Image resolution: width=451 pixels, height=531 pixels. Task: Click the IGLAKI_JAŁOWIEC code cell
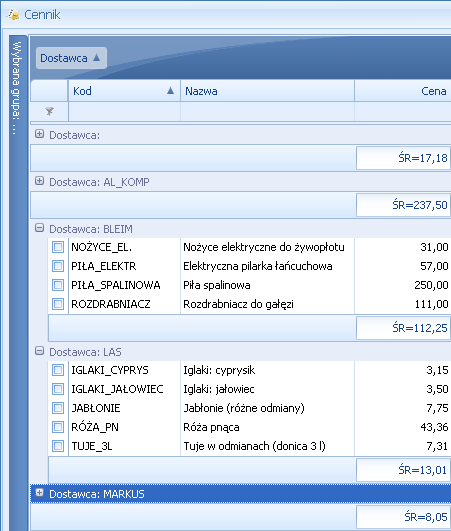[x=124, y=389]
